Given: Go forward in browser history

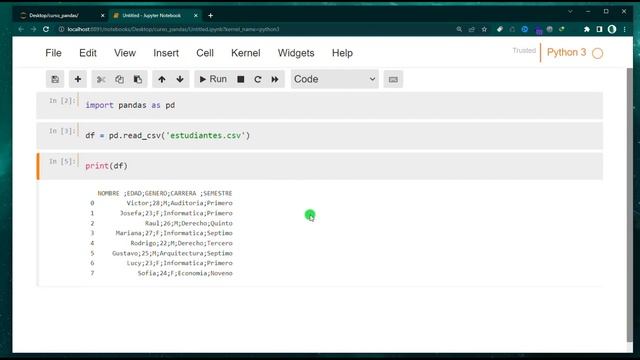Looking at the screenshot, I should click(x=33, y=29).
